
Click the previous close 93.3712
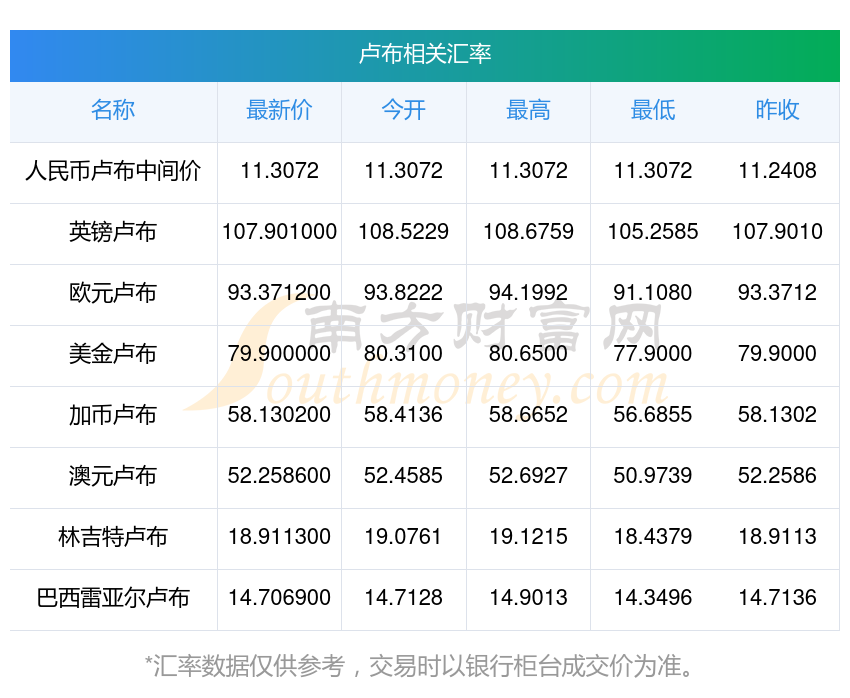777,293
